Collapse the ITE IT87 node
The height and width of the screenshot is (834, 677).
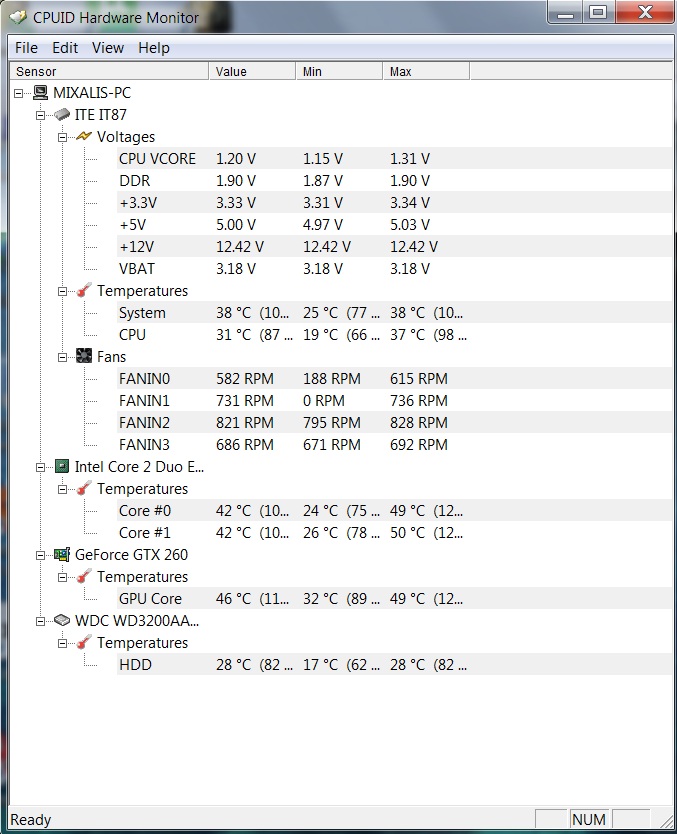40,115
